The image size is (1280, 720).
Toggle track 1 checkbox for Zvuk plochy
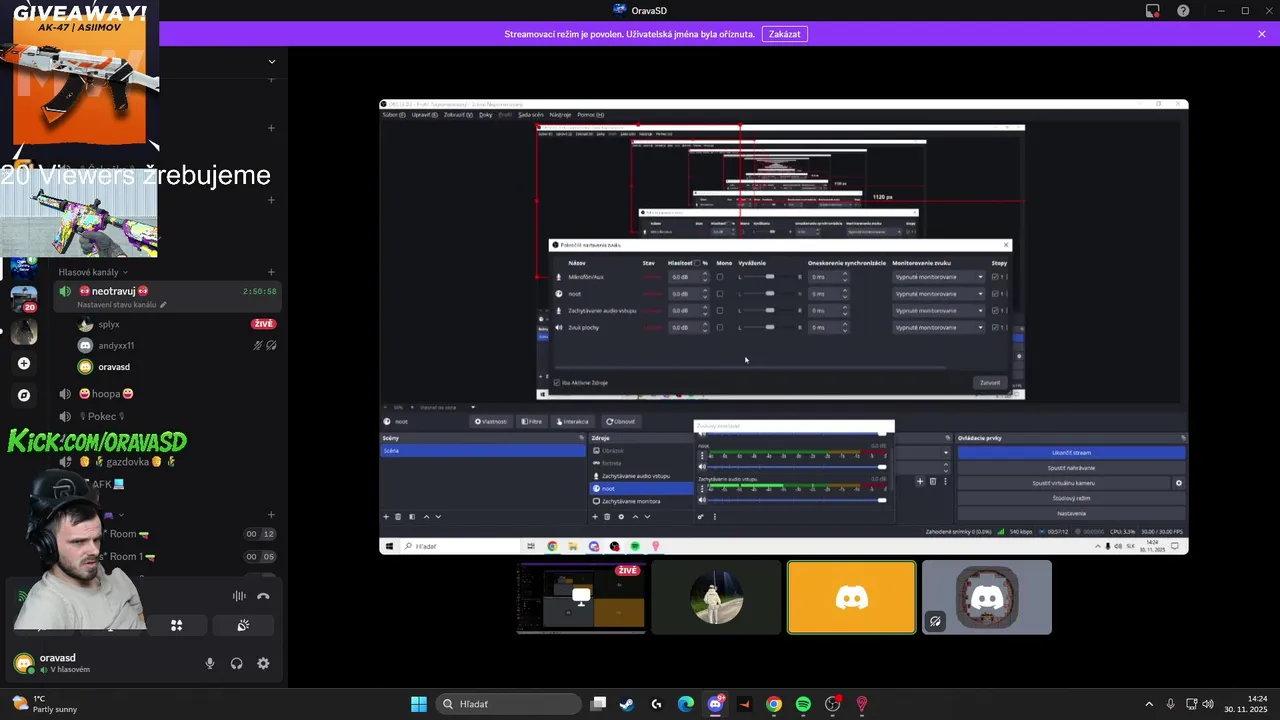click(995, 327)
